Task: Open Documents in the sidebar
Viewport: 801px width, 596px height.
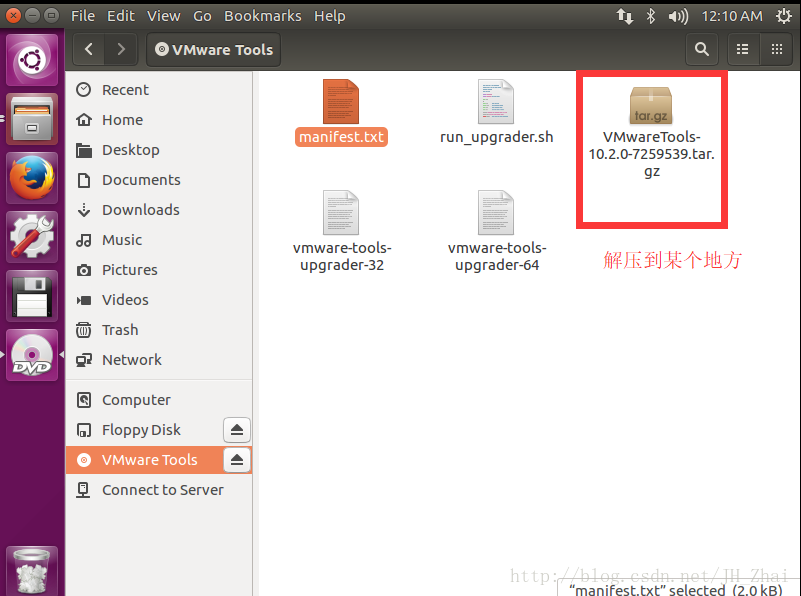Action: [159, 180]
